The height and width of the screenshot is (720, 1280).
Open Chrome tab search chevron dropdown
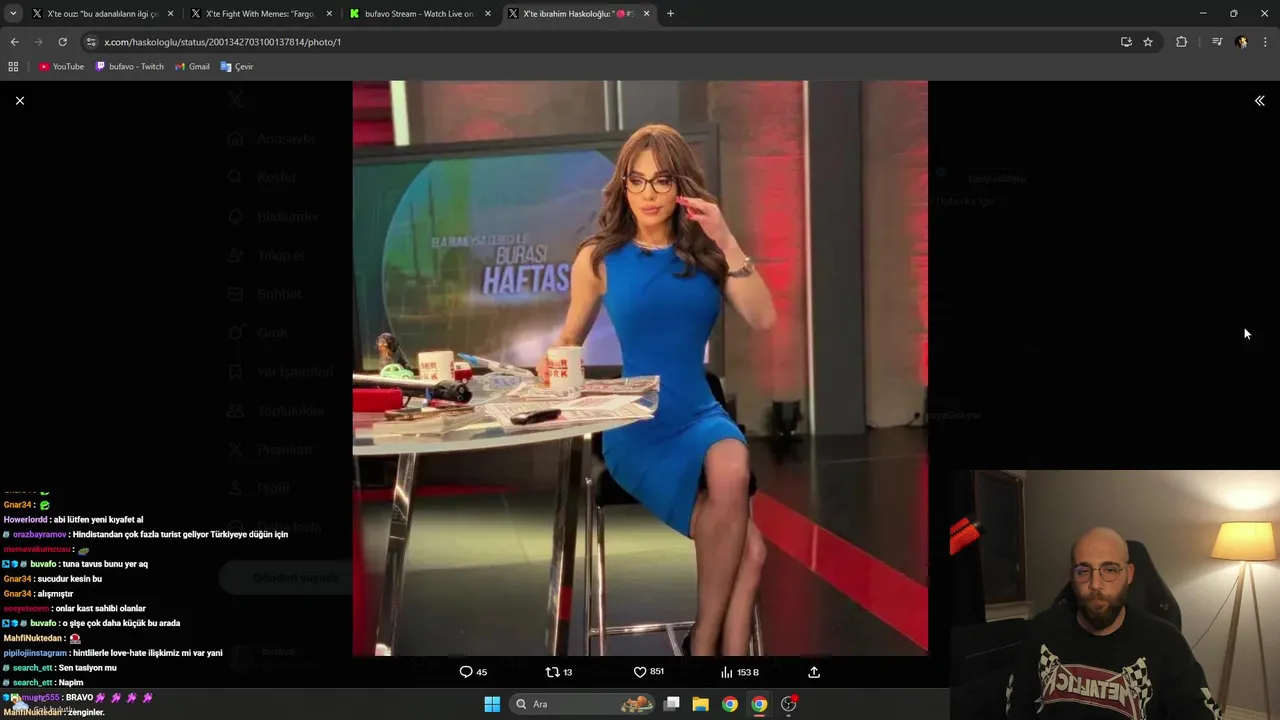(x=13, y=13)
